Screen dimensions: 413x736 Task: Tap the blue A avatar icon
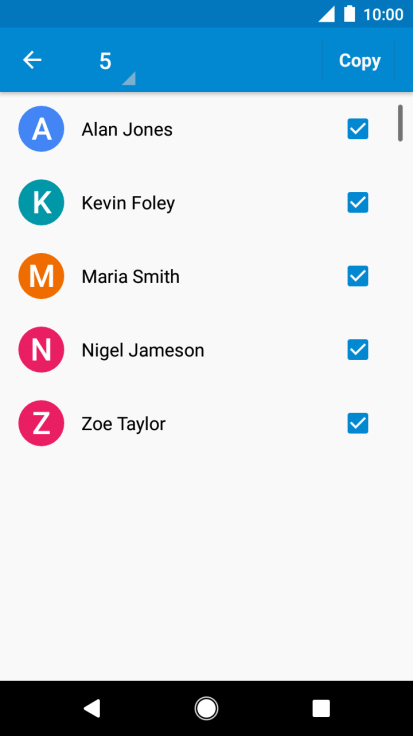pyautogui.click(x=41, y=129)
